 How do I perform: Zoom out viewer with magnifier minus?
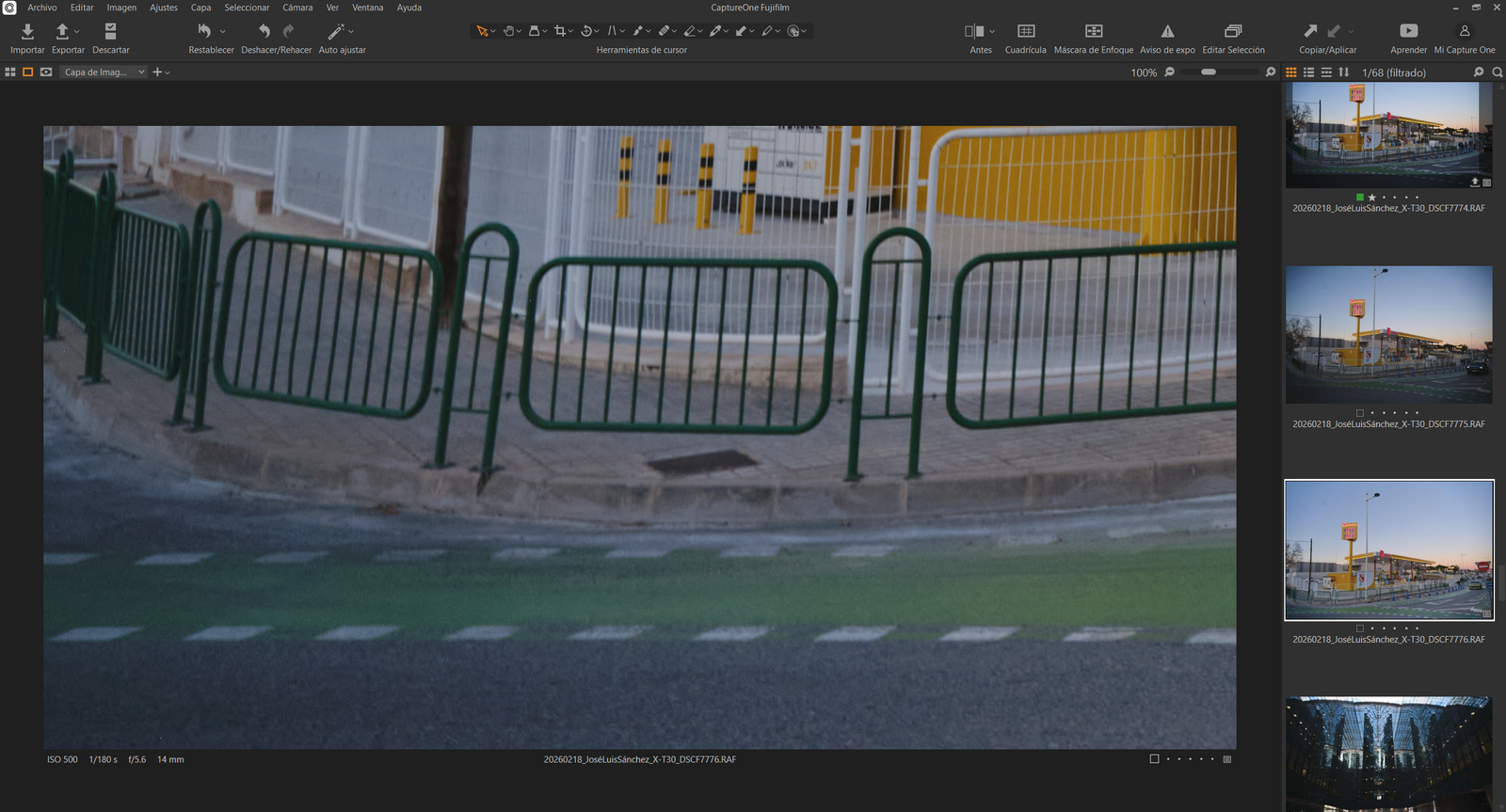[1170, 72]
